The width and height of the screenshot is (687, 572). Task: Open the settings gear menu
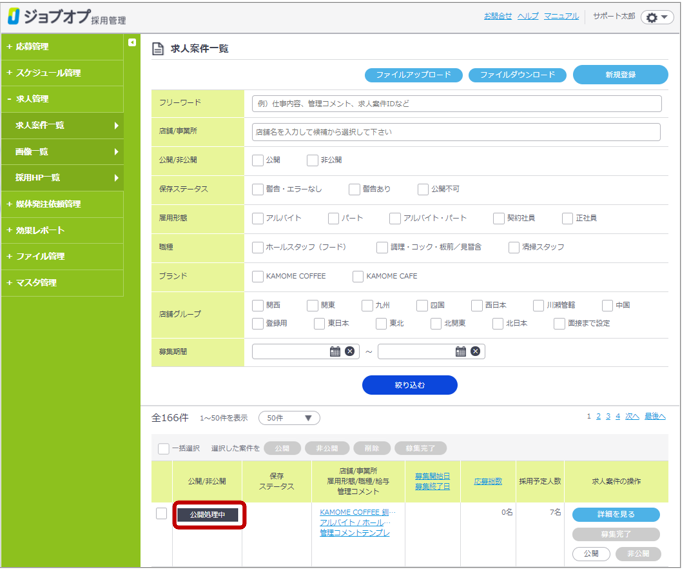657,18
